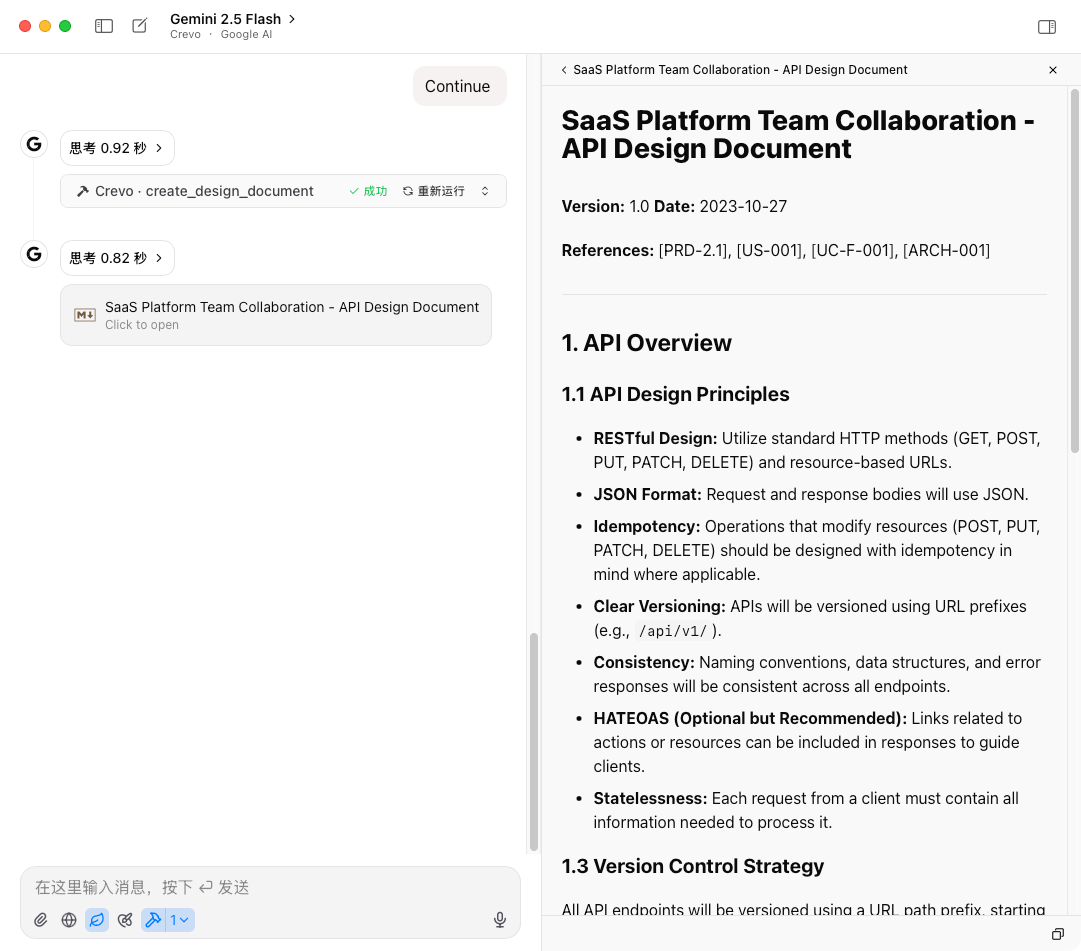Close the API Design Document preview panel
1081x951 pixels.
(x=1053, y=70)
